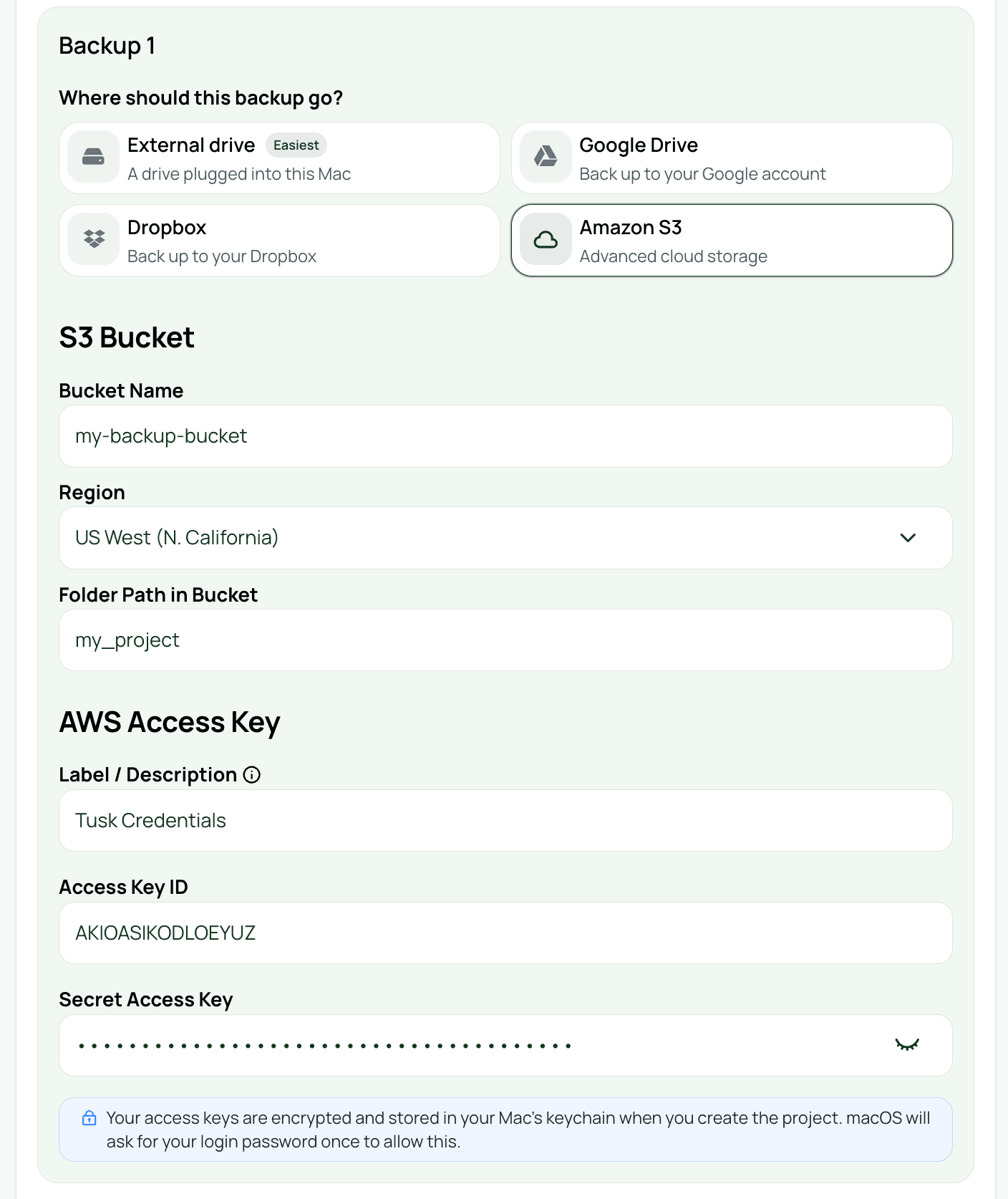Focus the Folder Path in Bucket field

(x=505, y=640)
